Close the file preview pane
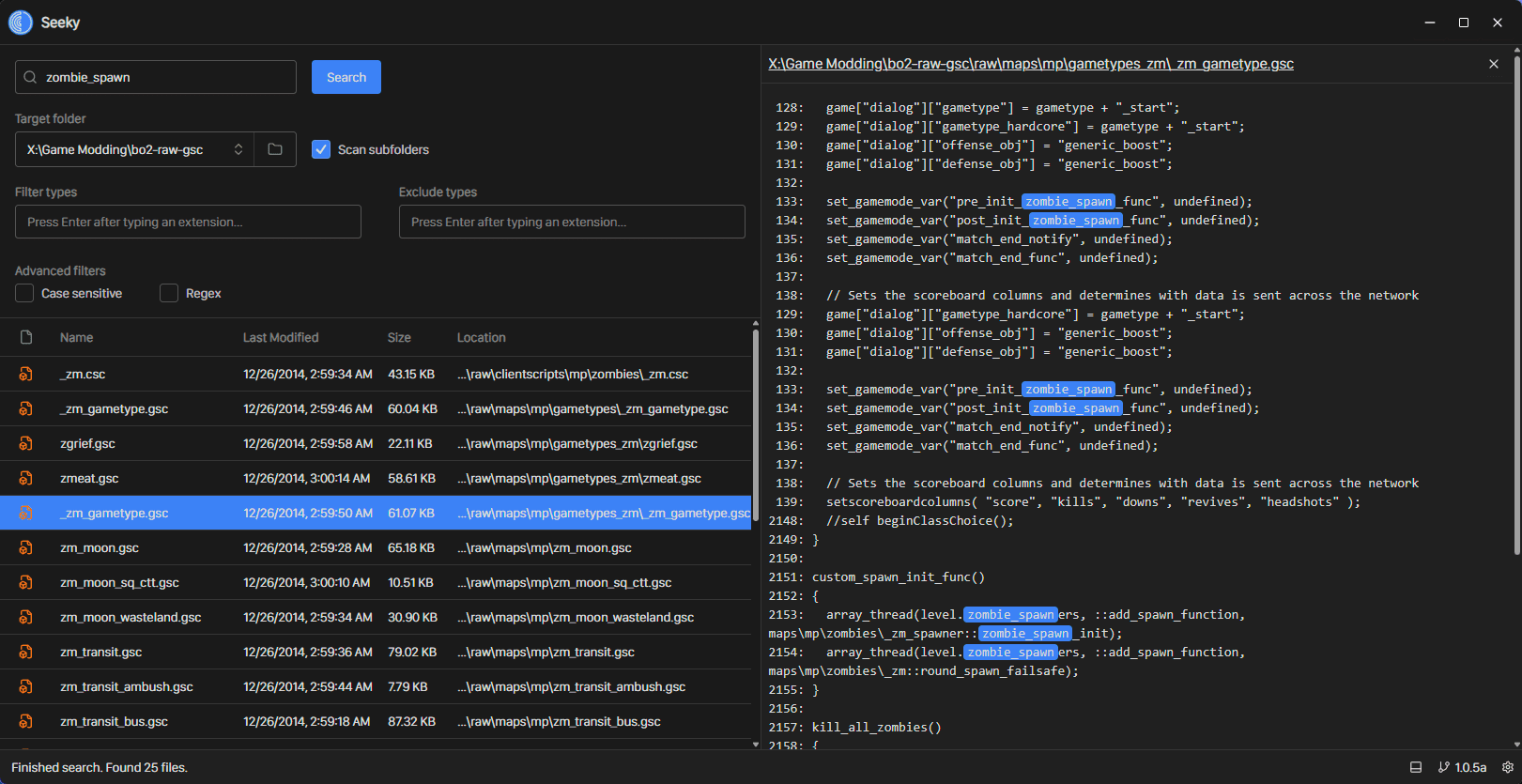The width and height of the screenshot is (1522, 784). [x=1494, y=64]
